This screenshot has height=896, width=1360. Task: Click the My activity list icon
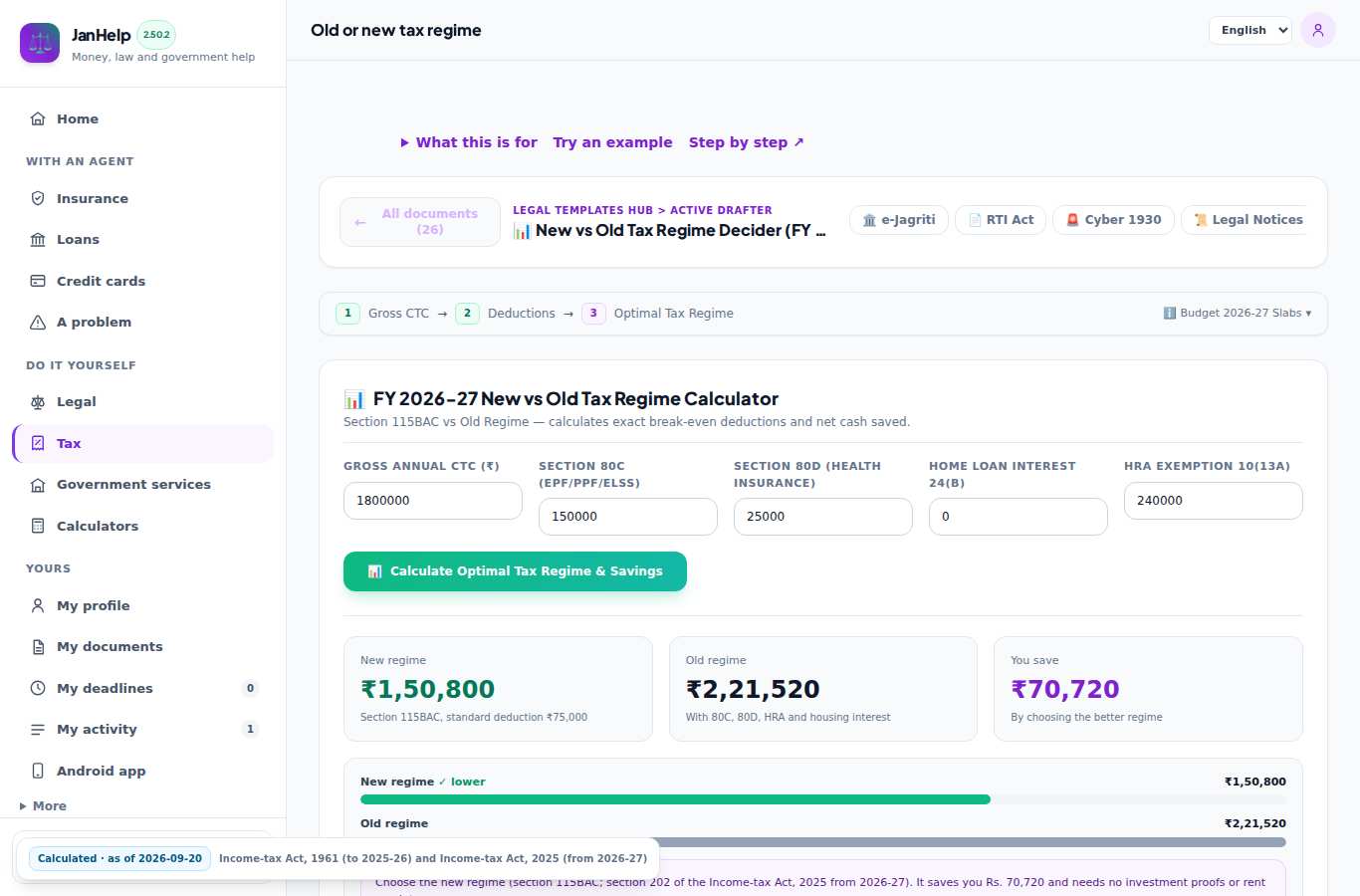pos(38,729)
